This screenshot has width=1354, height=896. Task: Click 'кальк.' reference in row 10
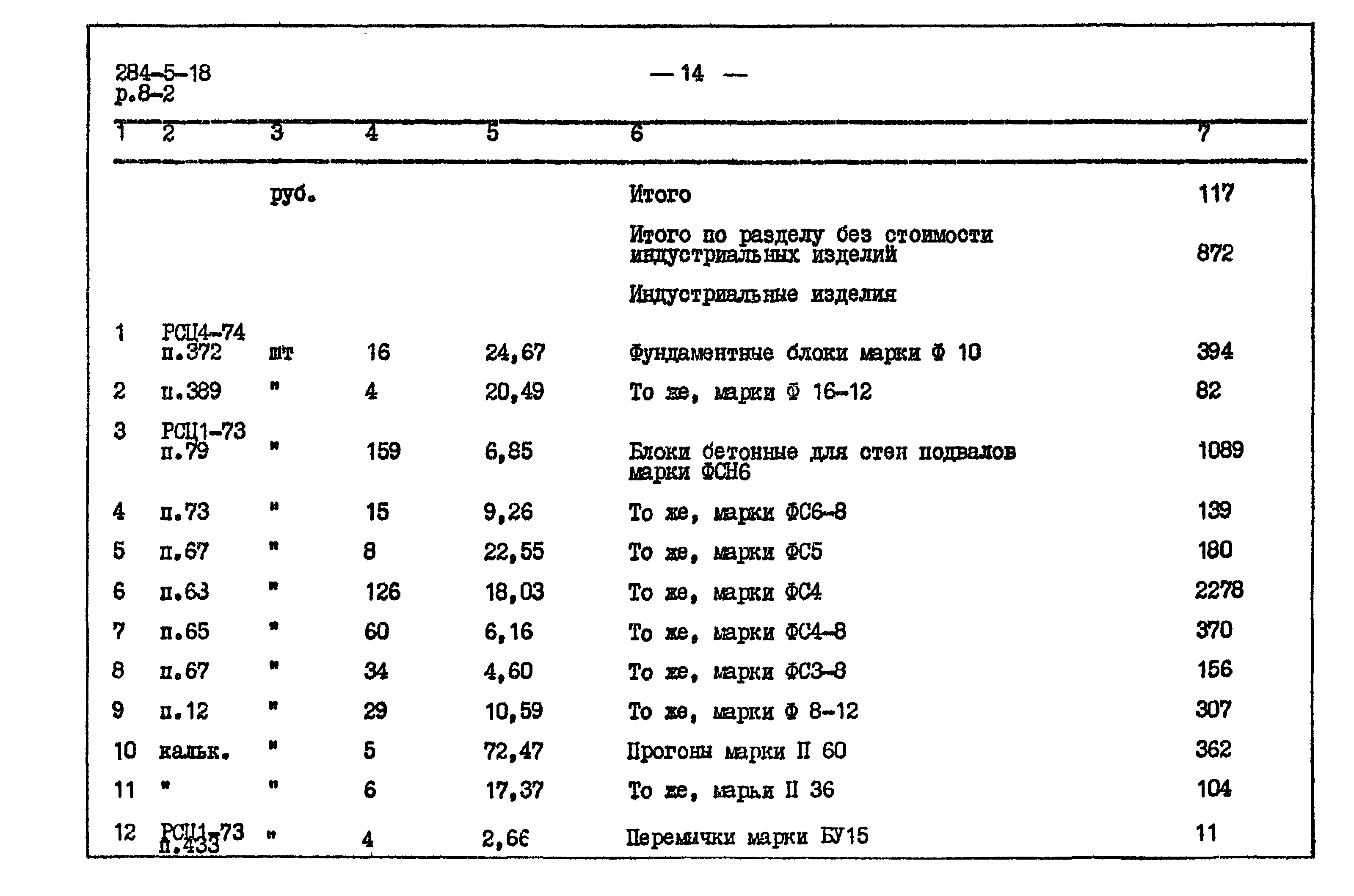click(x=185, y=755)
